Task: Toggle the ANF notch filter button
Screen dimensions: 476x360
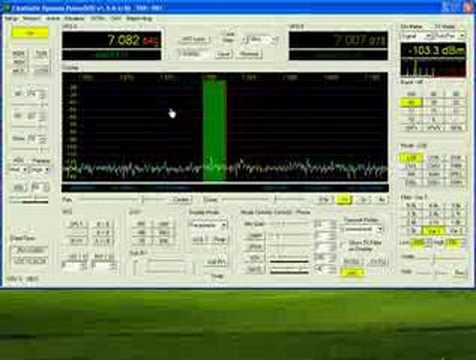Action: 164,224
